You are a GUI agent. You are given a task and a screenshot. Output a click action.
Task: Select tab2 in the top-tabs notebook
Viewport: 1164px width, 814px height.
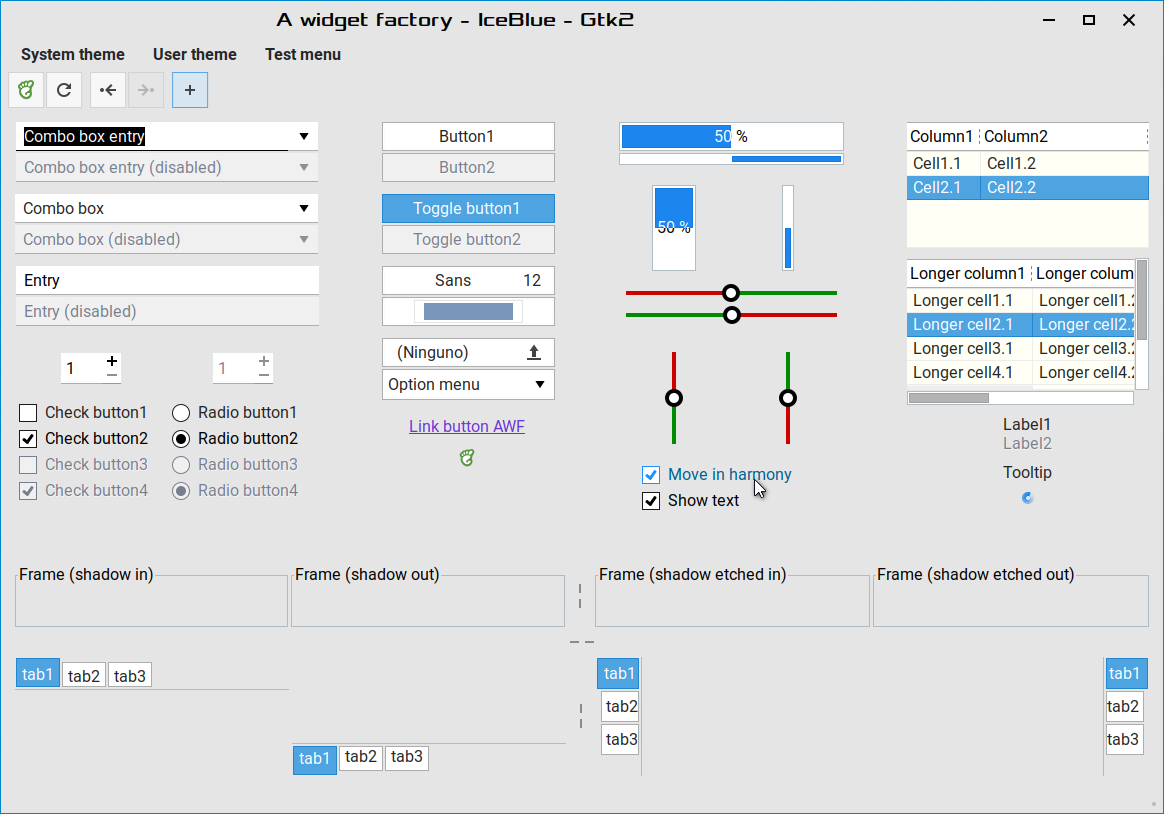pyautogui.click(x=84, y=675)
